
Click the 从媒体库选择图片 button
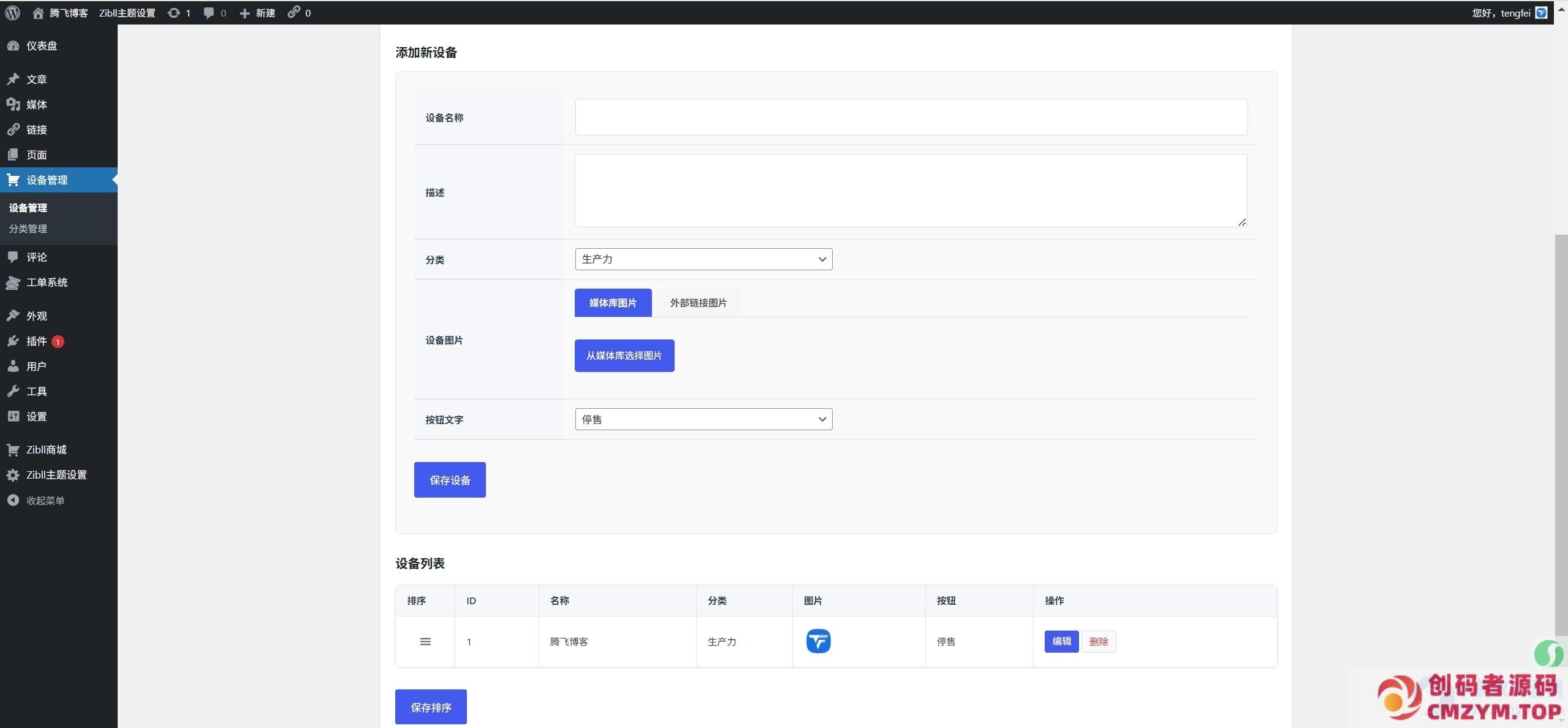pyautogui.click(x=624, y=355)
